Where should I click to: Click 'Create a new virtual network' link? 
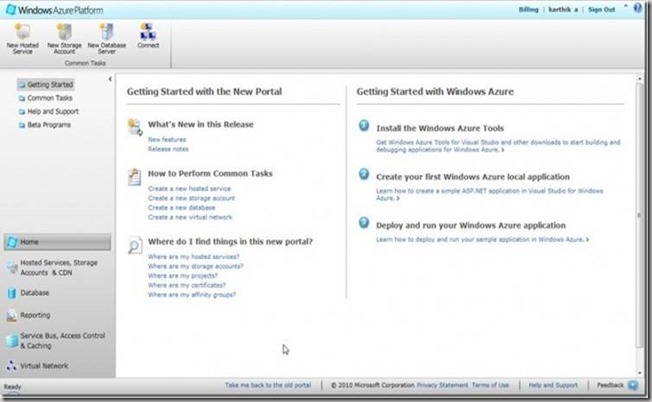click(x=190, y=216)
